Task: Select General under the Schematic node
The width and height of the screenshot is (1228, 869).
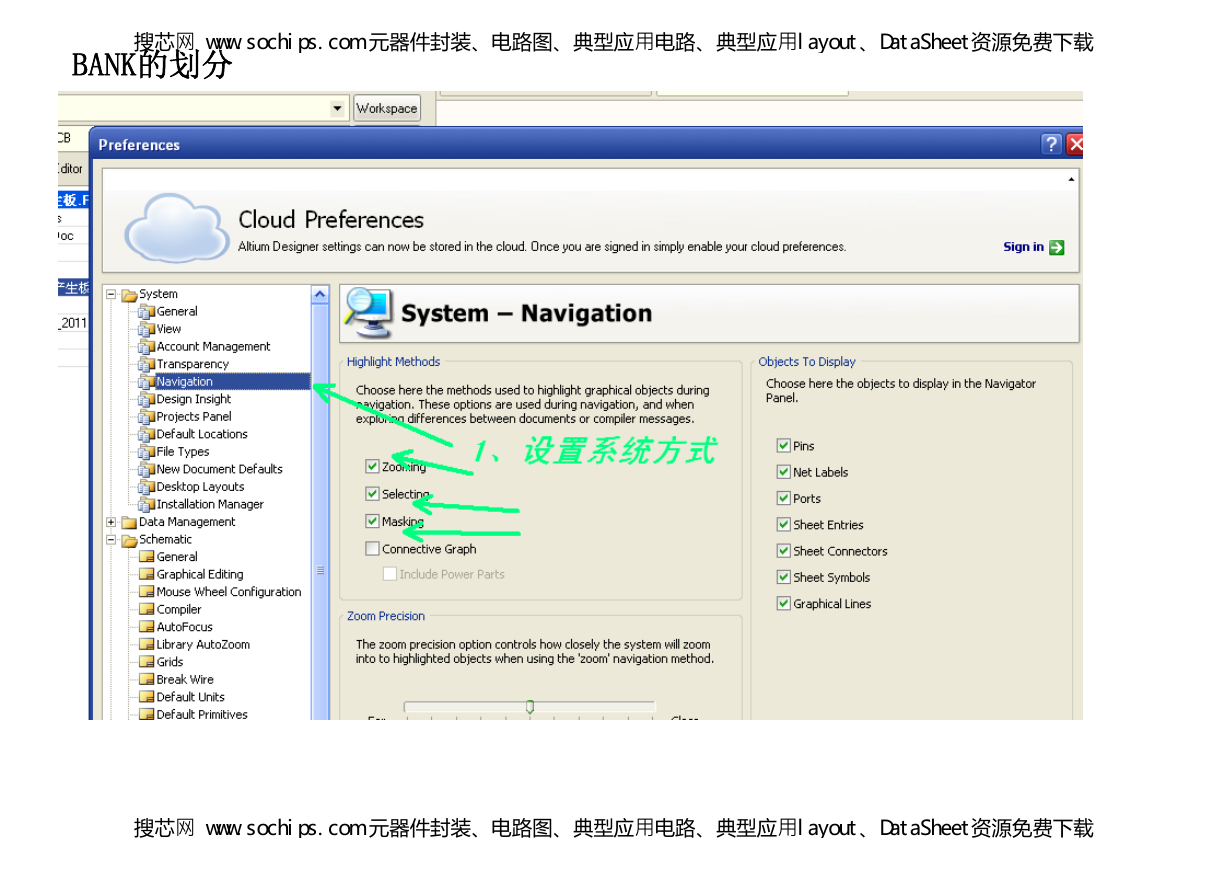Action: pos(177,557)
